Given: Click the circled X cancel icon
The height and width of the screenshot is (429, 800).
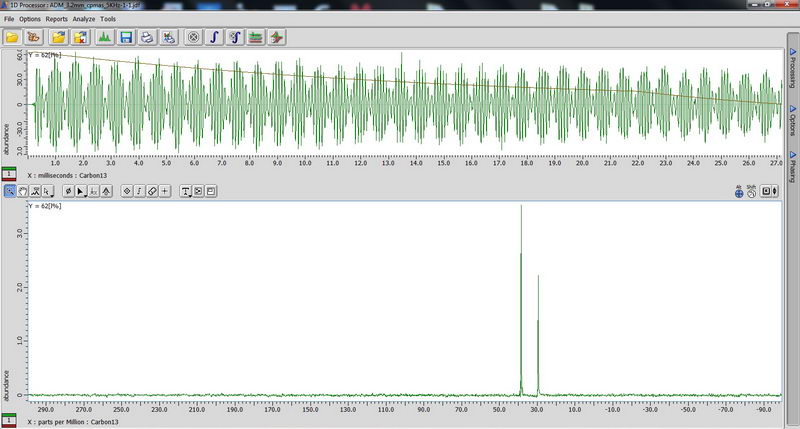Looking at the screenshot, I should point(193,37).
